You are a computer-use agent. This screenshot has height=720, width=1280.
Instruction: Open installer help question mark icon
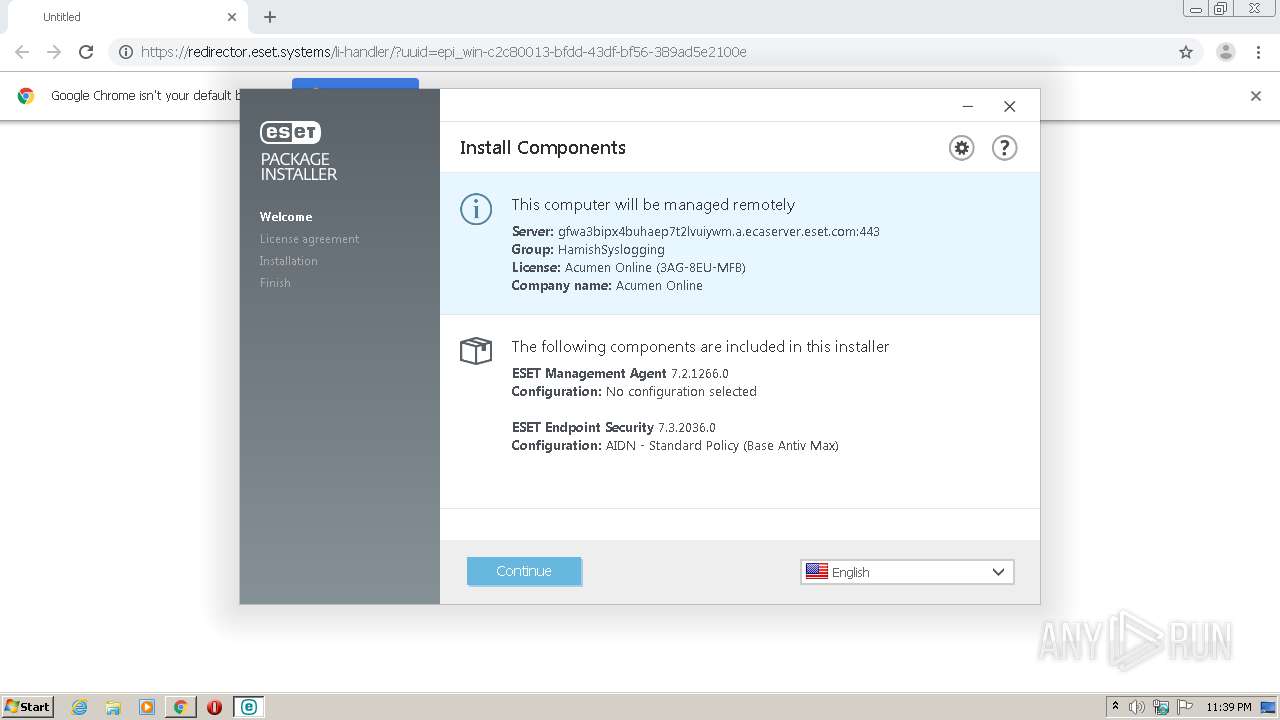(1004, 148)
